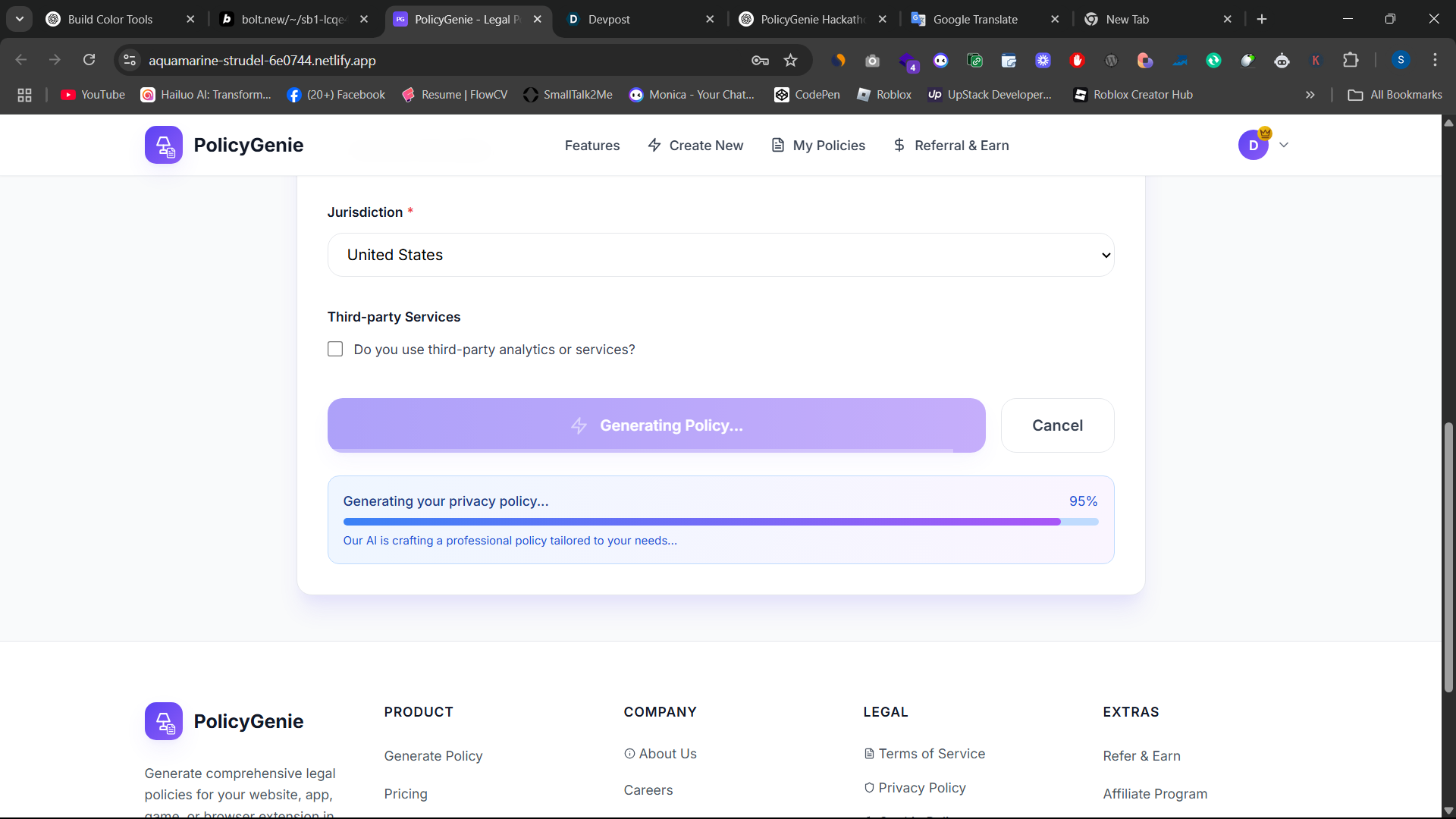Expand the Jurisdiction United States dropdown
1456x819 pixels.
pos(720,255)
